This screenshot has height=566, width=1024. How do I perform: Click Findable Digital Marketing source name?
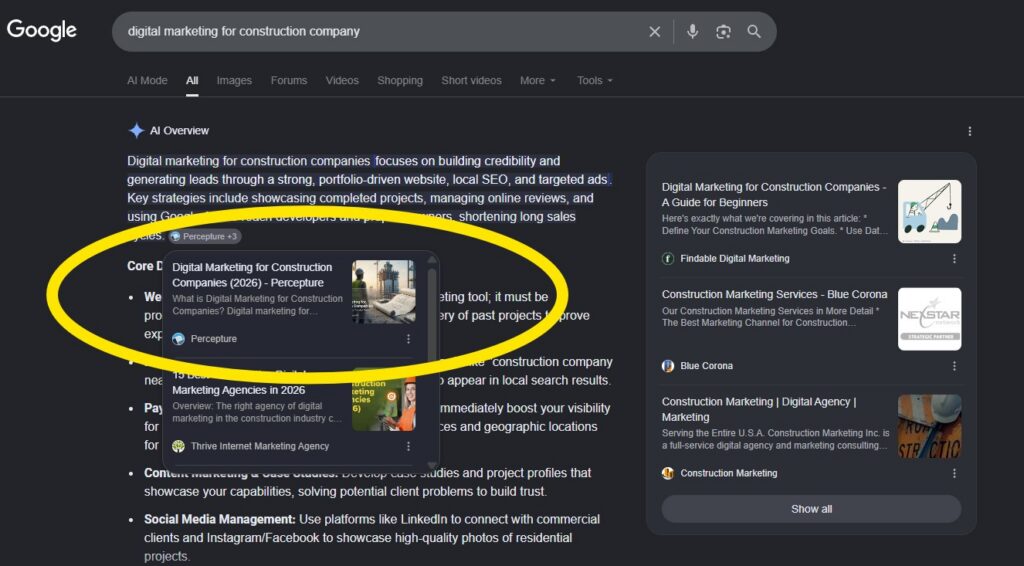735,259
